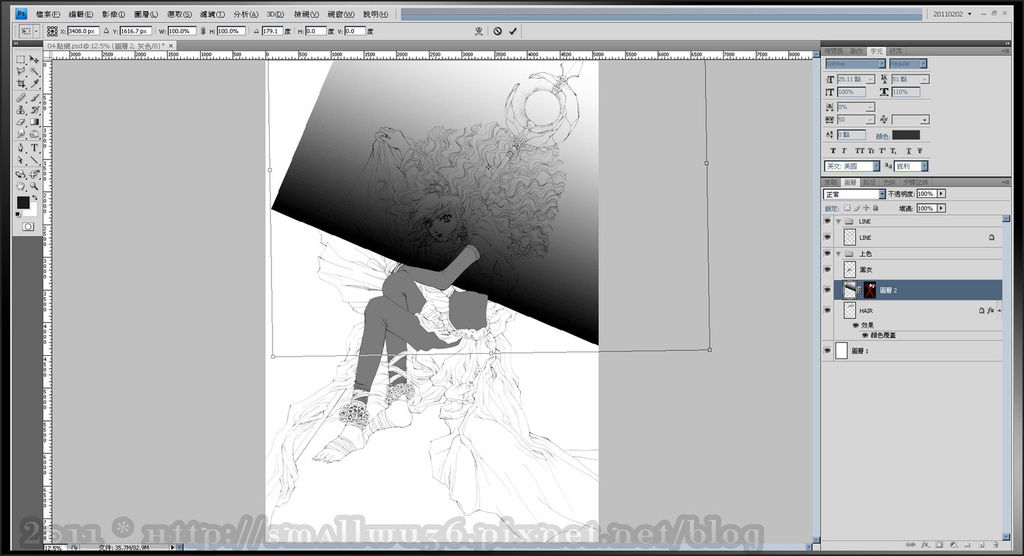The height and width of the screenshot is (556, 1024).
Task: Hide the 圖層 1 layer
Action: tap(827, 351)
